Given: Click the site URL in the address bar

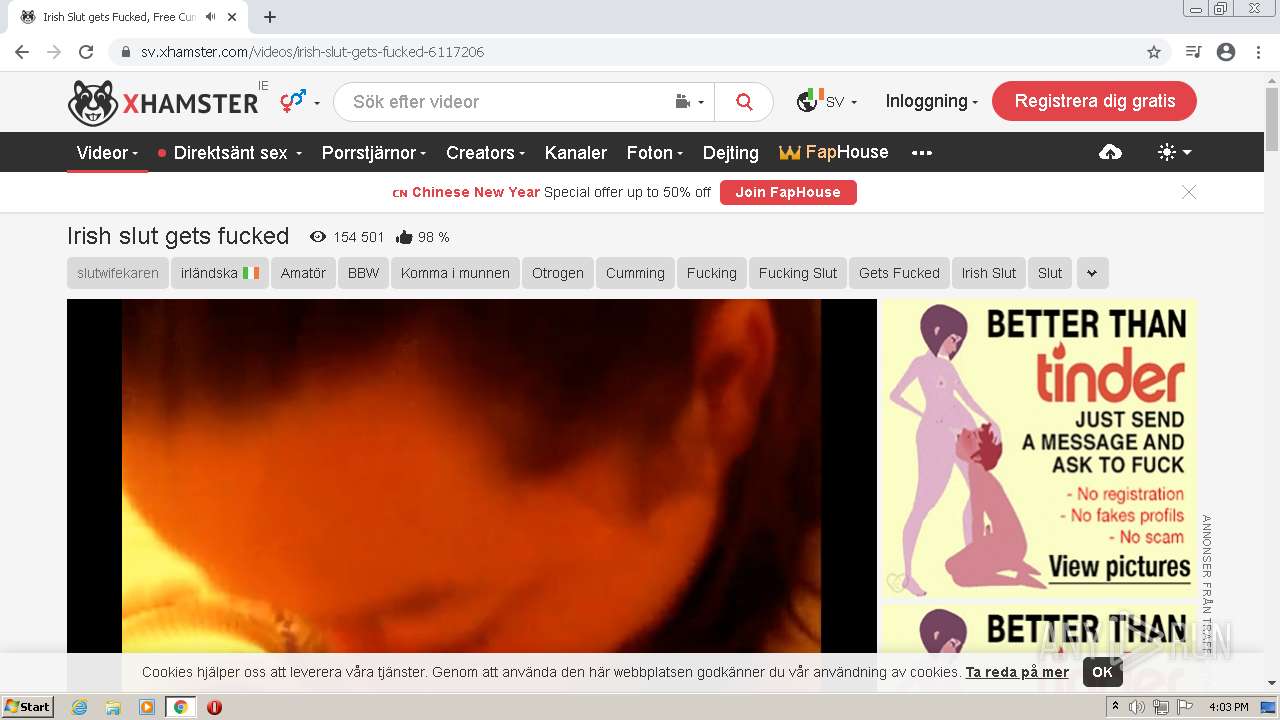Looking at the screenshot, I should [312, 52].
